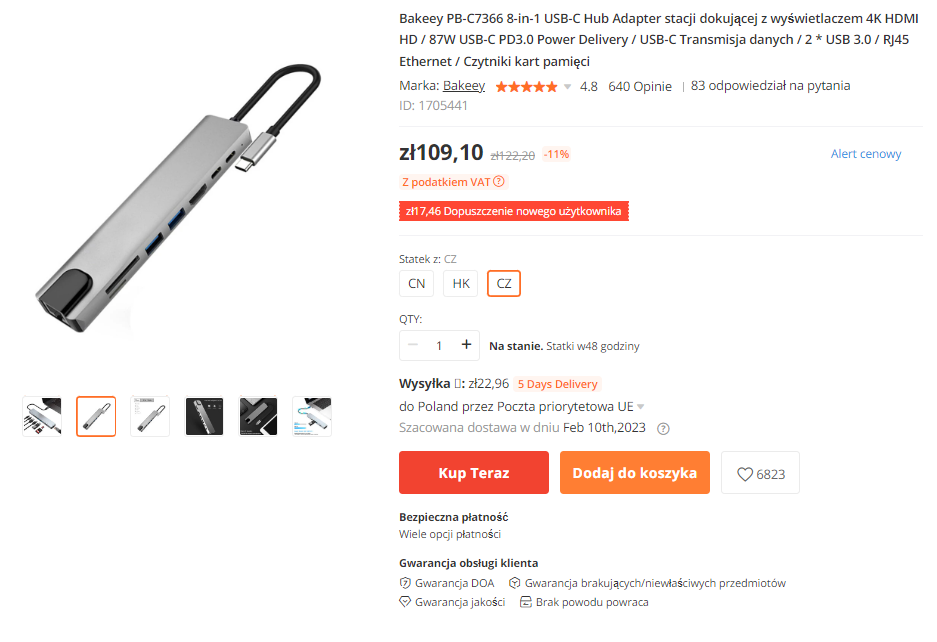
Task: Expand the star rating breakdown dropdown arrow
Action: tap(567, 87)
